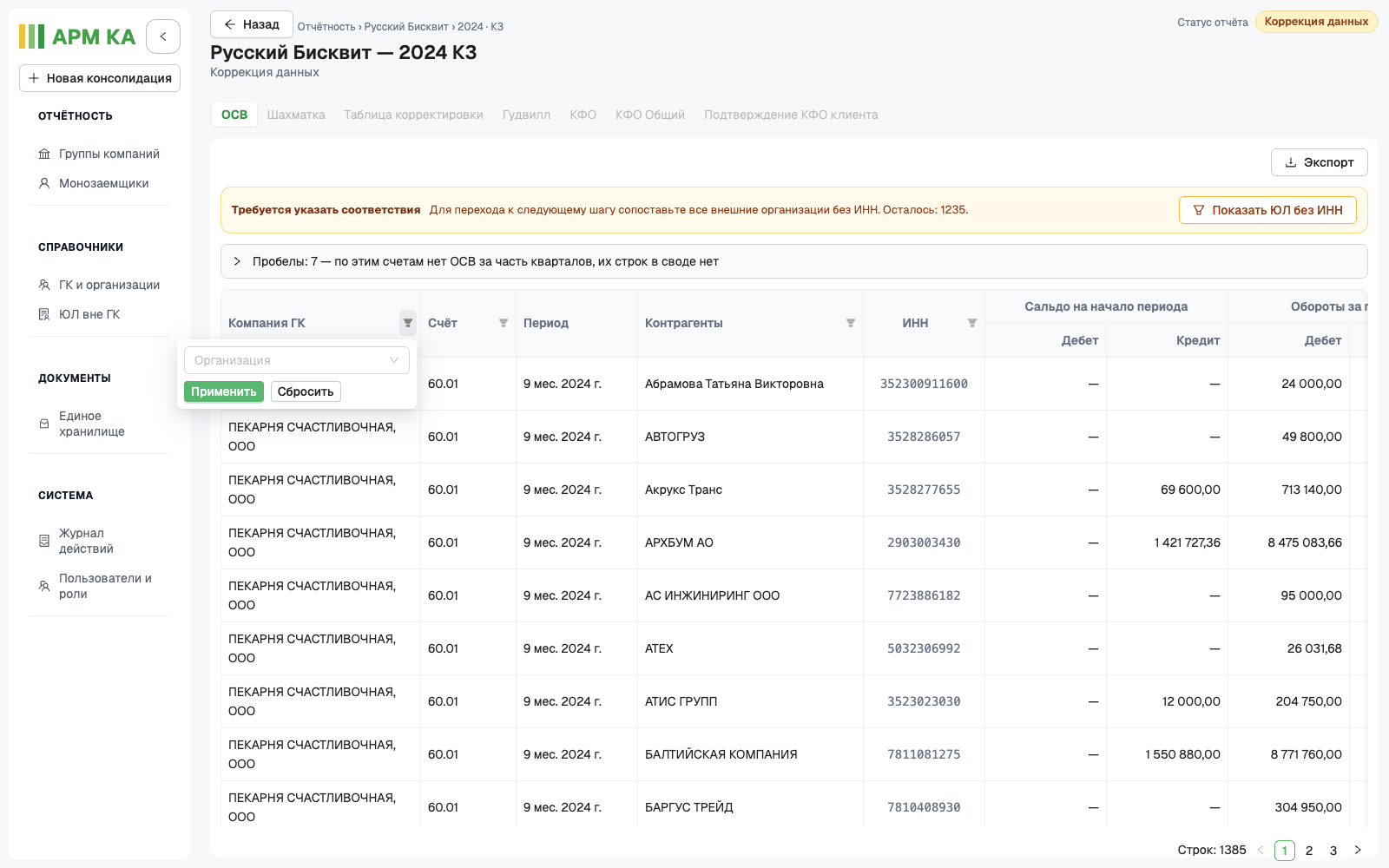Switch to the Таблица корректировки tab
The height and width of the screenshot is (868, 1389).
pyautogui.click(x=413, y=115)
